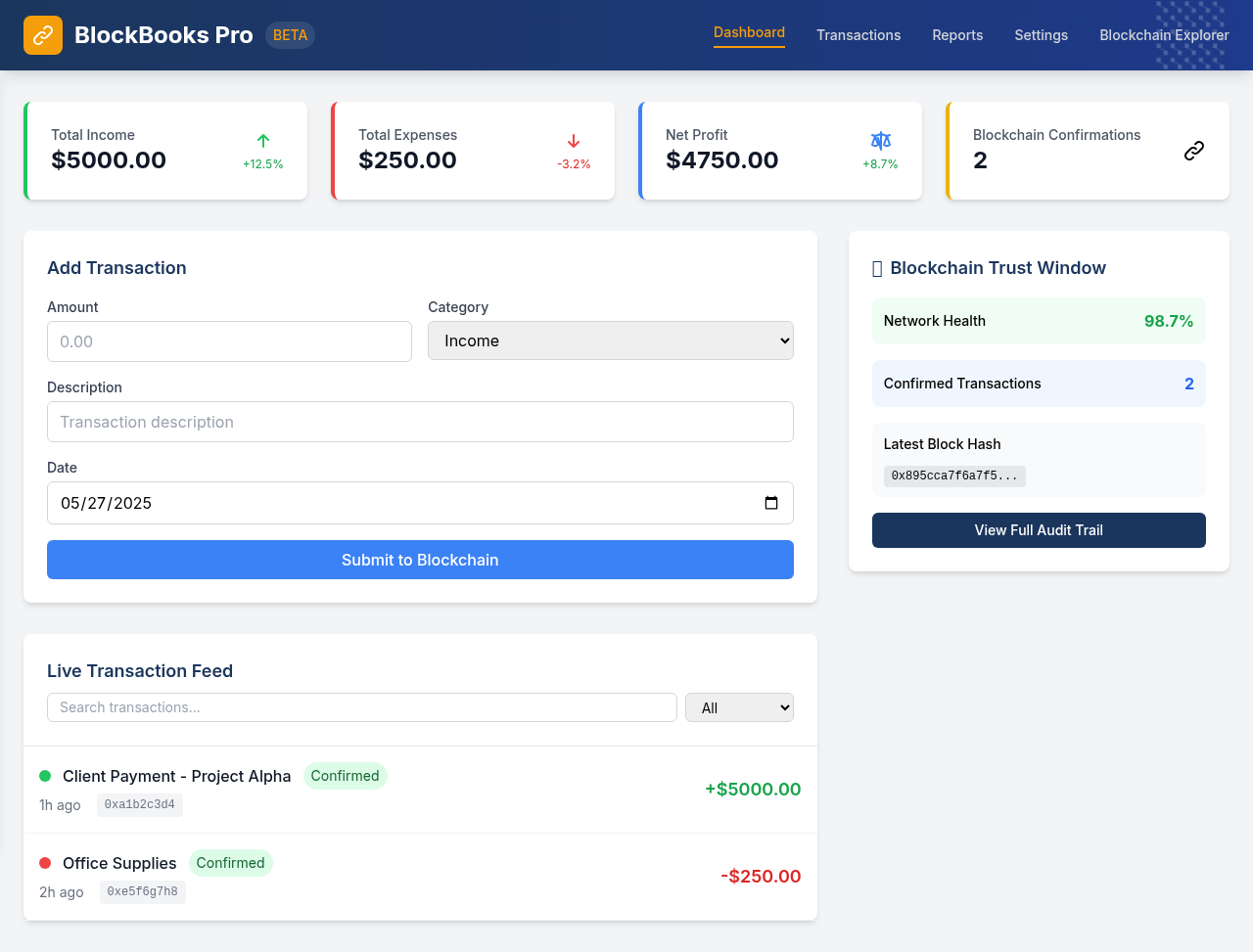Click the red status dot on Office Supplies
Viewport: 1253px width, 952px height.
click(x=45, y=862)
